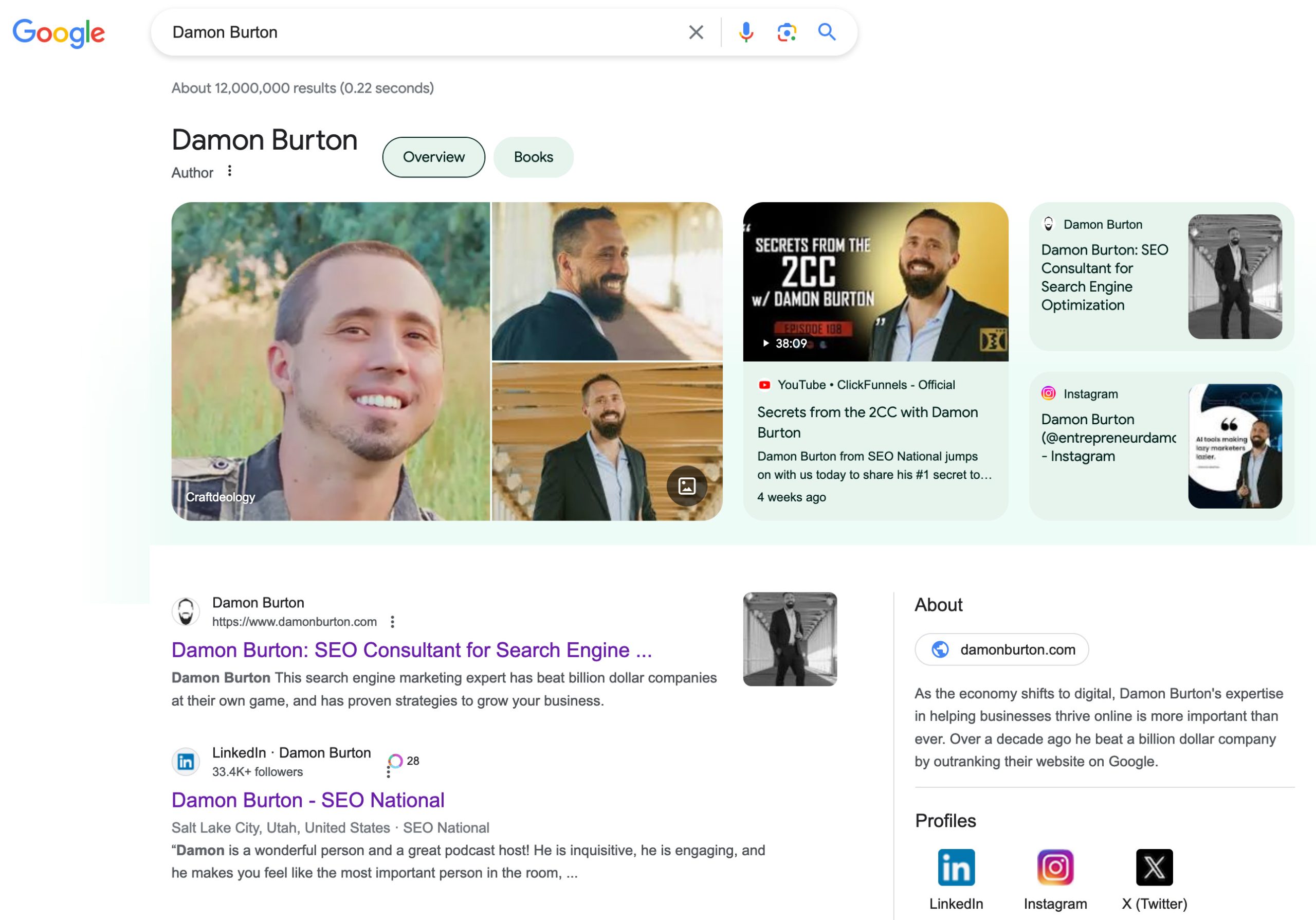Click the Instagram label under Profiles
1316x920 pixels.
[1055, 904]
